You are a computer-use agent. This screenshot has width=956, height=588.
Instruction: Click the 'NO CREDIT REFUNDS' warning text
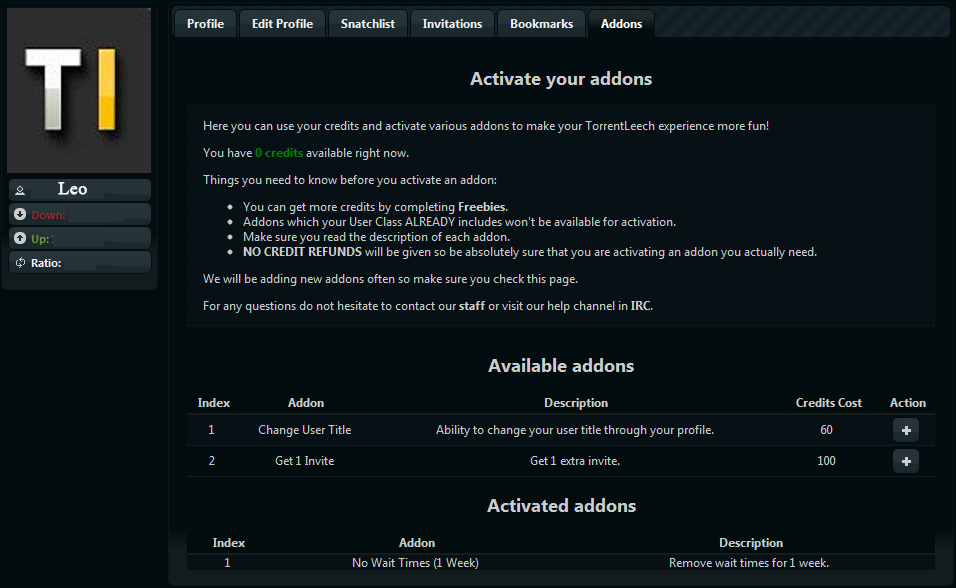(x=302, y=252)
